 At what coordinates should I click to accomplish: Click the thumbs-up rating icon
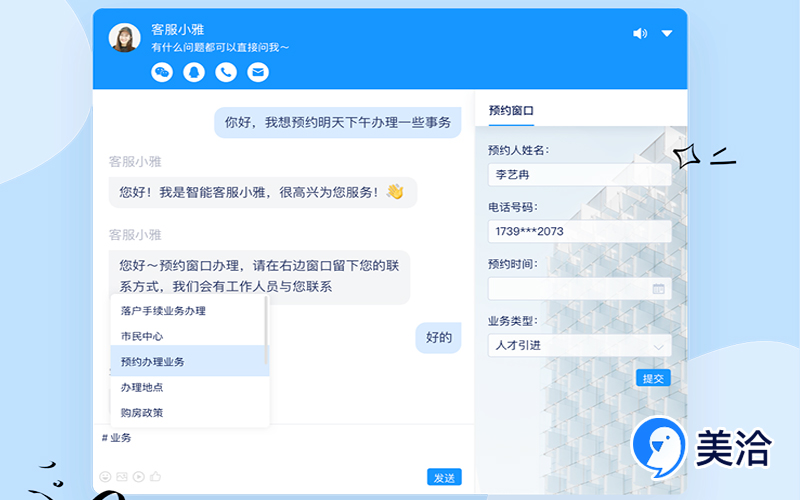(x=155, y=477)
